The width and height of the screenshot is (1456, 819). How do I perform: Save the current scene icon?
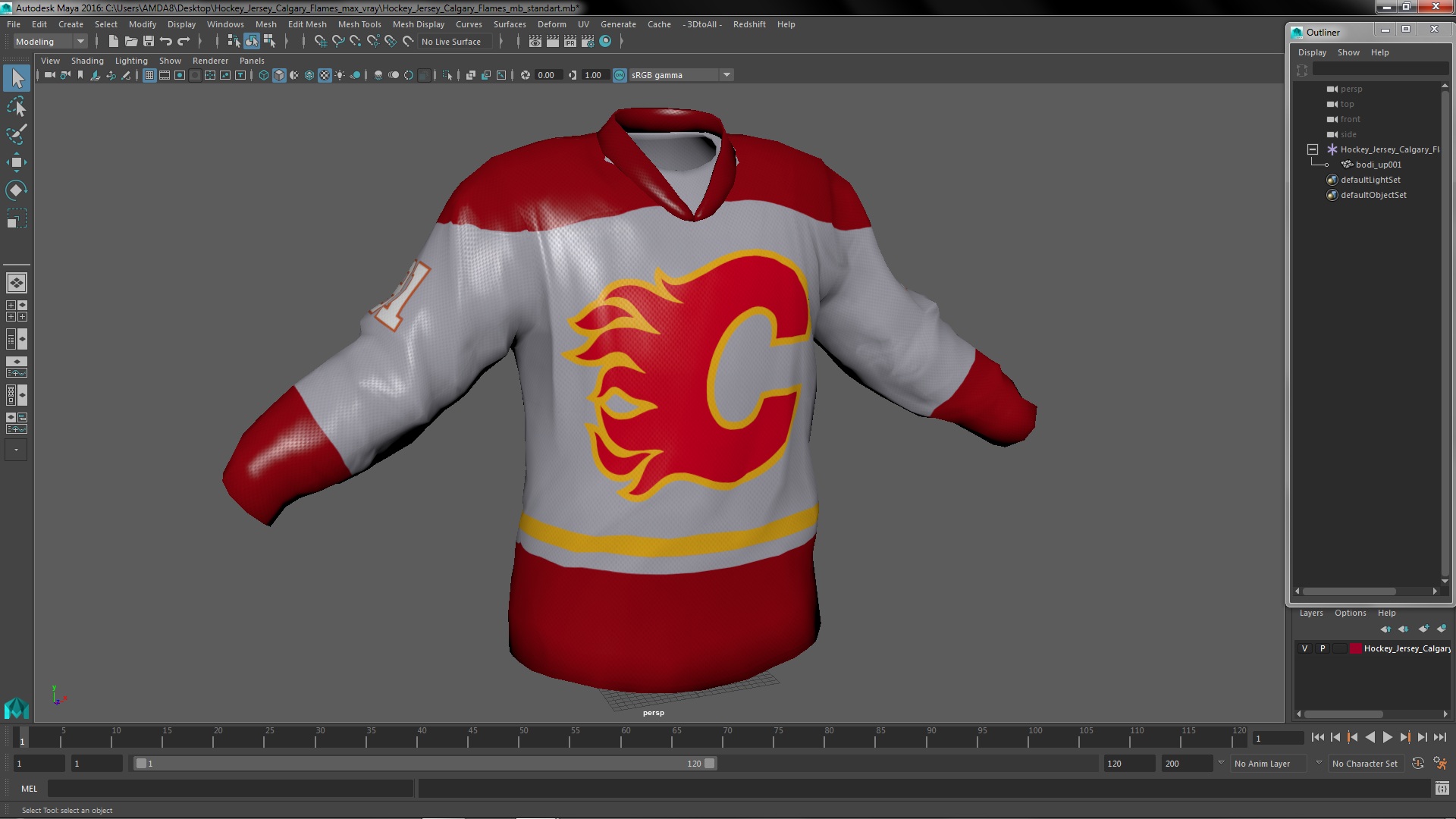coord(149,42)
